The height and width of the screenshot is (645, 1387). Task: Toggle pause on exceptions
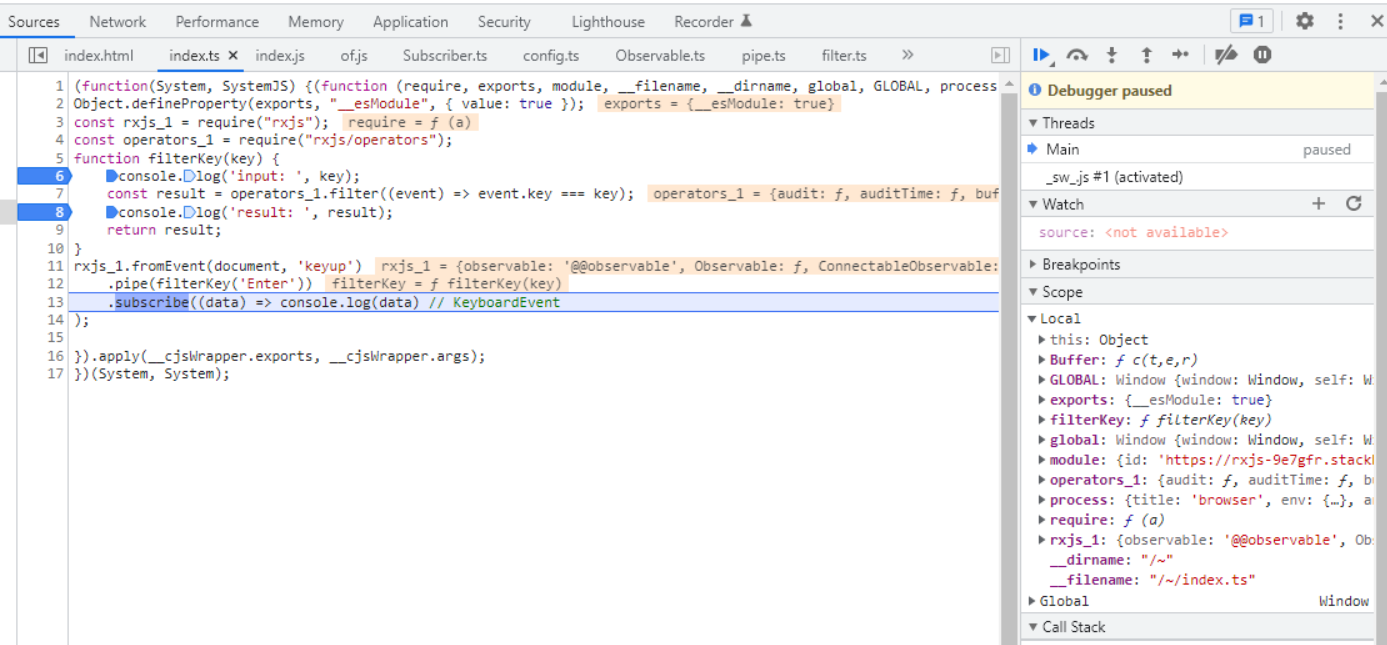click(1262, 55)
